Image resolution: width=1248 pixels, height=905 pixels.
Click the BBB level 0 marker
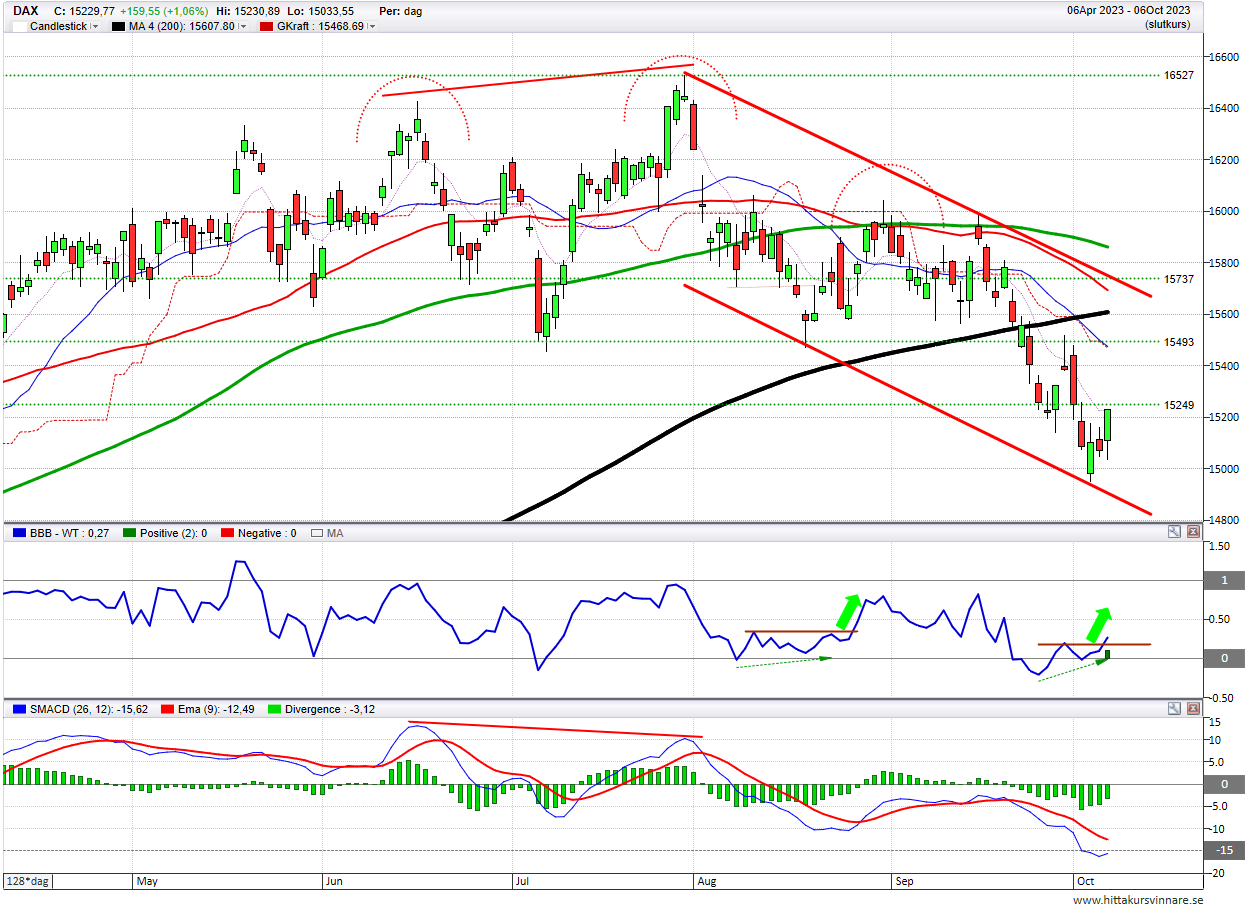click(1224, 658)
